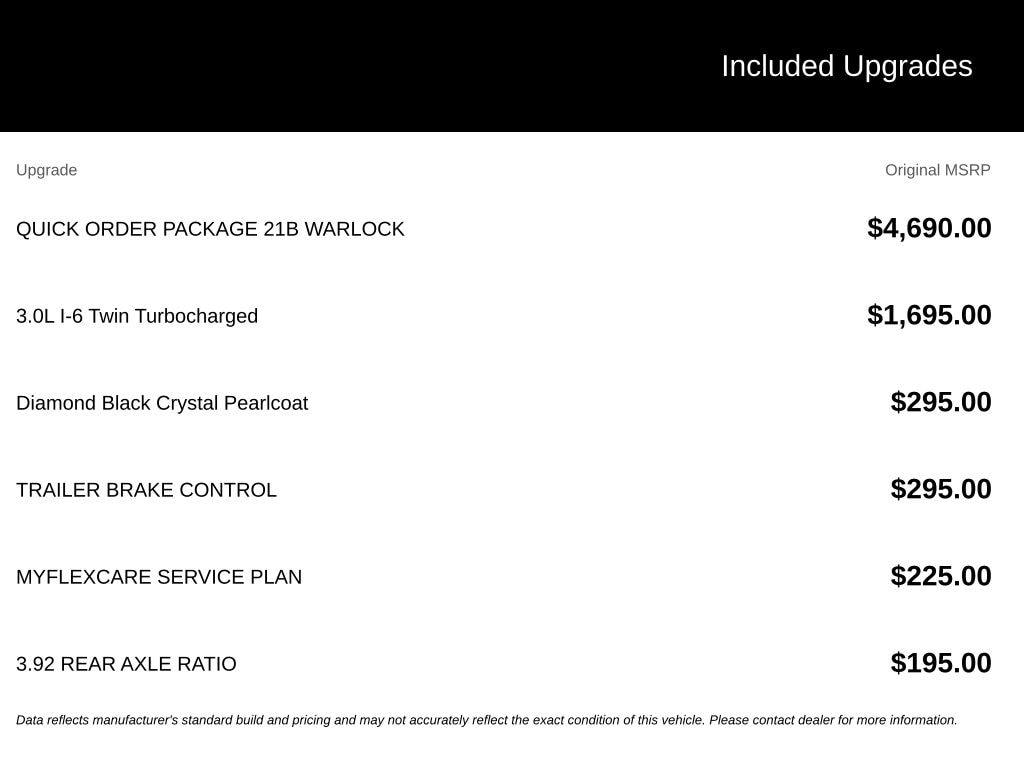Click the $225.00 price
Screen dimensions: 1024x768
[x=941, y=575]
